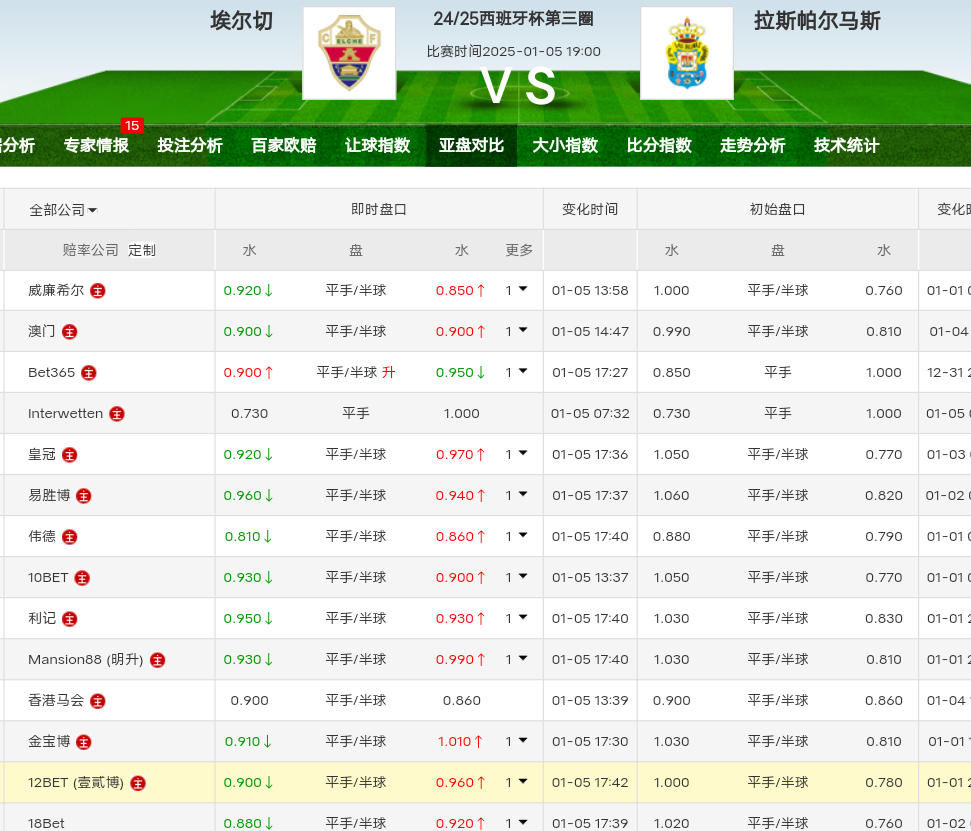Click the red 主 icon next to 伟德

pyautogui.click(x=69, y=537)
